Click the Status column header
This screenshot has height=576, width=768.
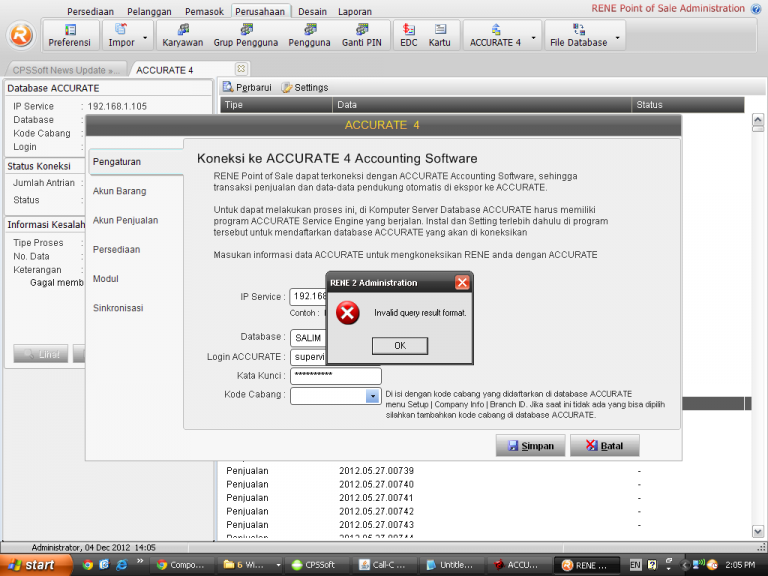point(688,105)
